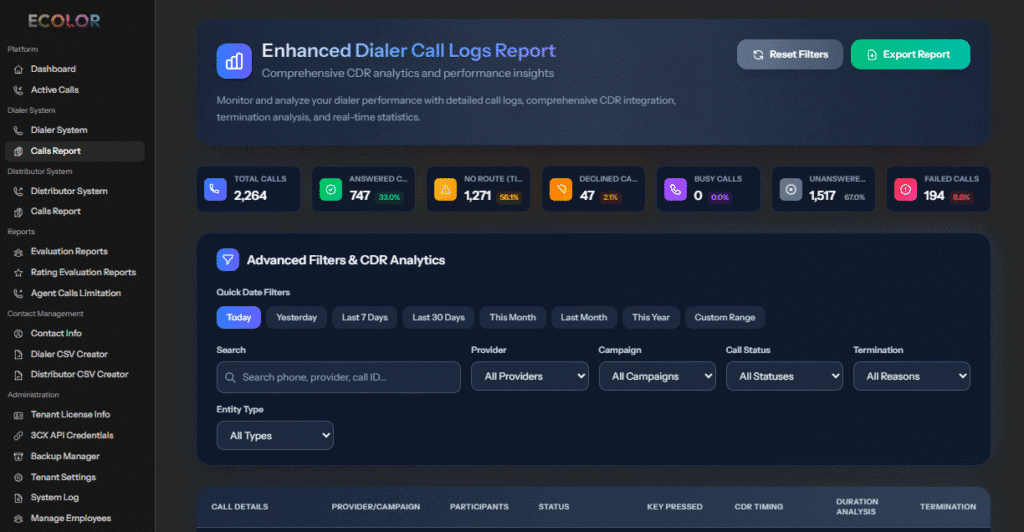This screenshot has width=1024, height=532.
Task: Choose the This Month date filter
Action: coord(512,317)
